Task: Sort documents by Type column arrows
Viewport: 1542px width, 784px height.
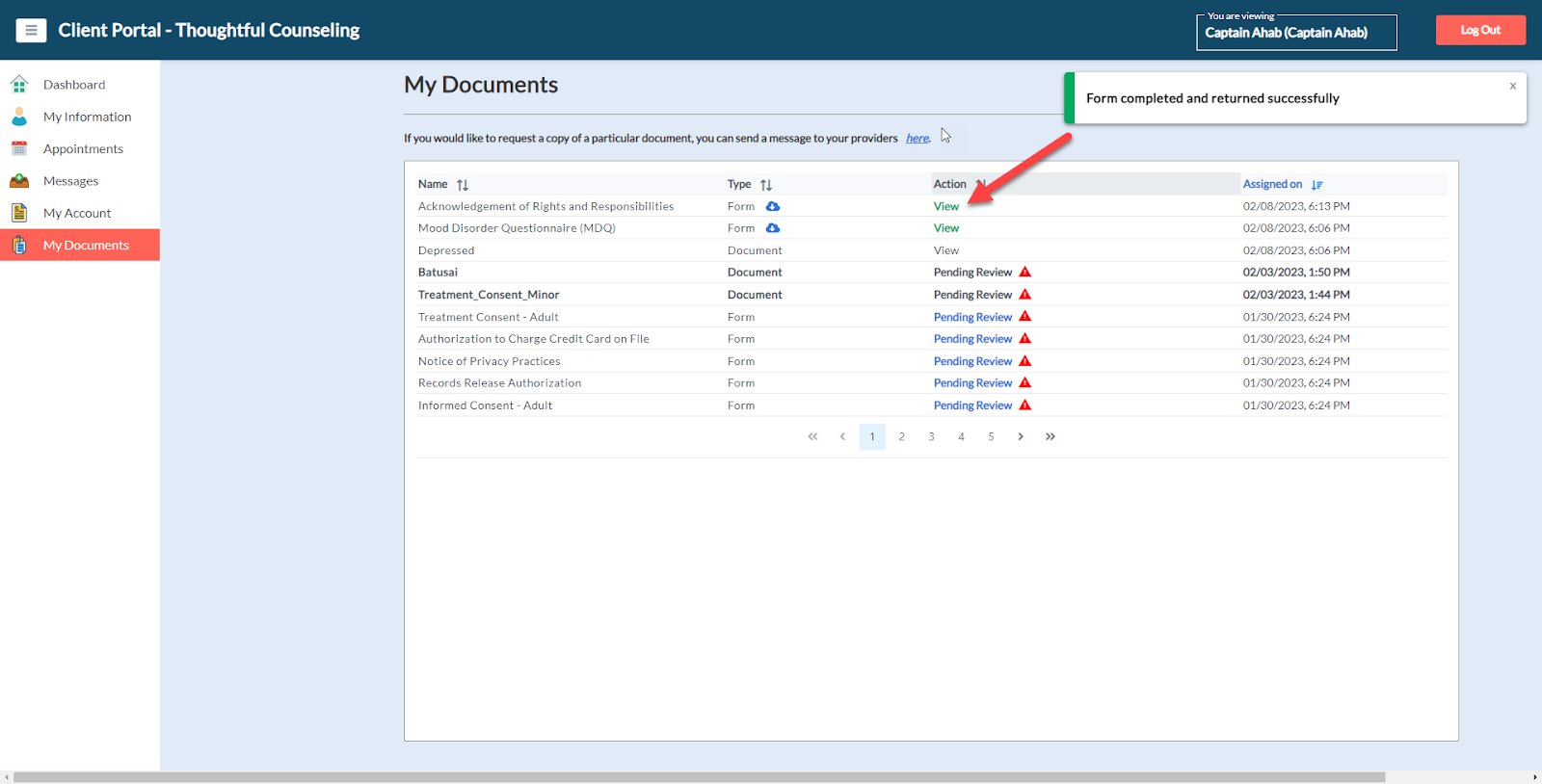Action: click(x=766, y=185)
